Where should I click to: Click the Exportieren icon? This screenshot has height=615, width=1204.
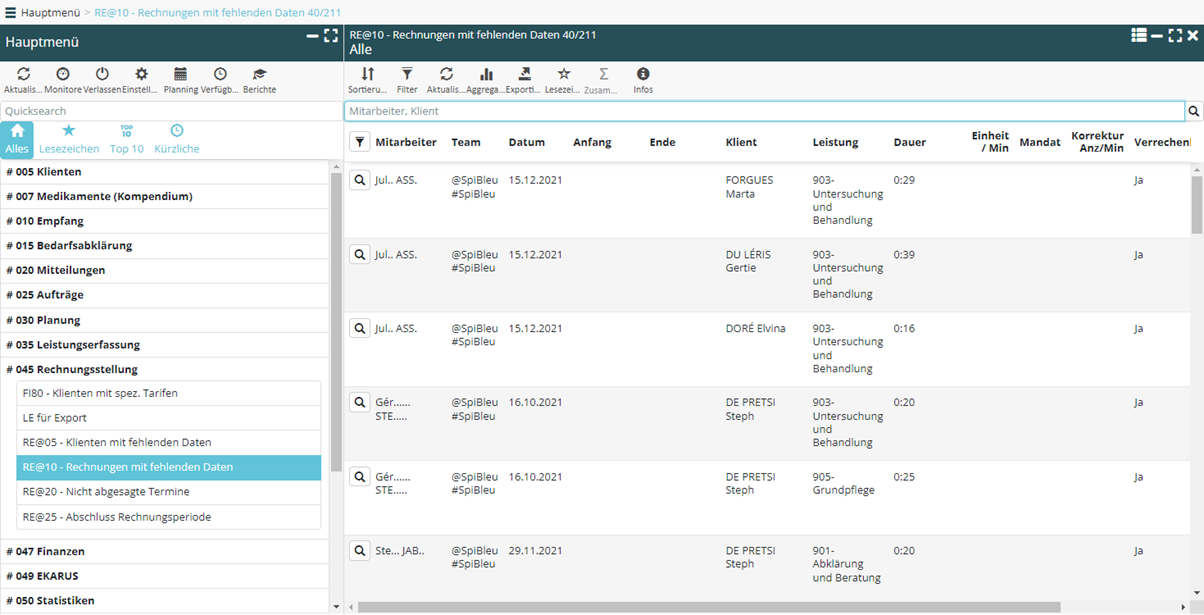[x=524, y=75]
